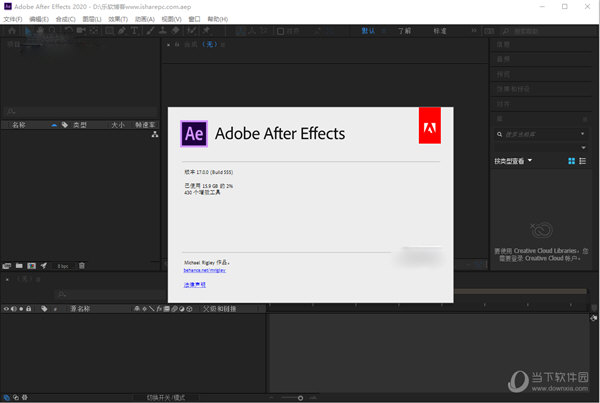
Task: Select the Rotation tool
Action: coord(68,31)
